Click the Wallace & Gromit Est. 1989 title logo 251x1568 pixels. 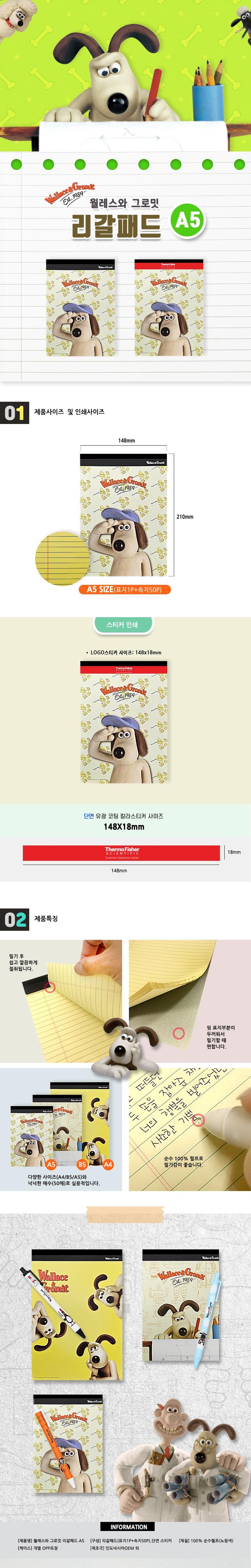70,194
